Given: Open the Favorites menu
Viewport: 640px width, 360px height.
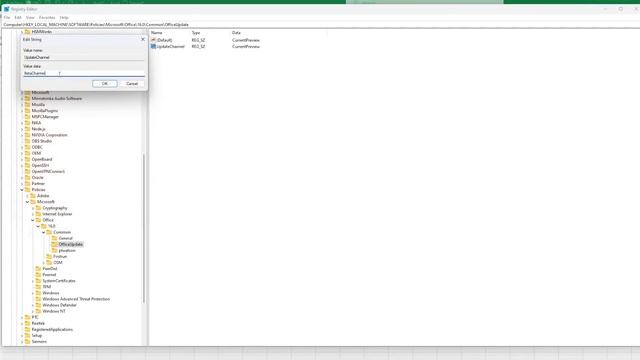Looking at the screenshot, I should coord(47,18).
